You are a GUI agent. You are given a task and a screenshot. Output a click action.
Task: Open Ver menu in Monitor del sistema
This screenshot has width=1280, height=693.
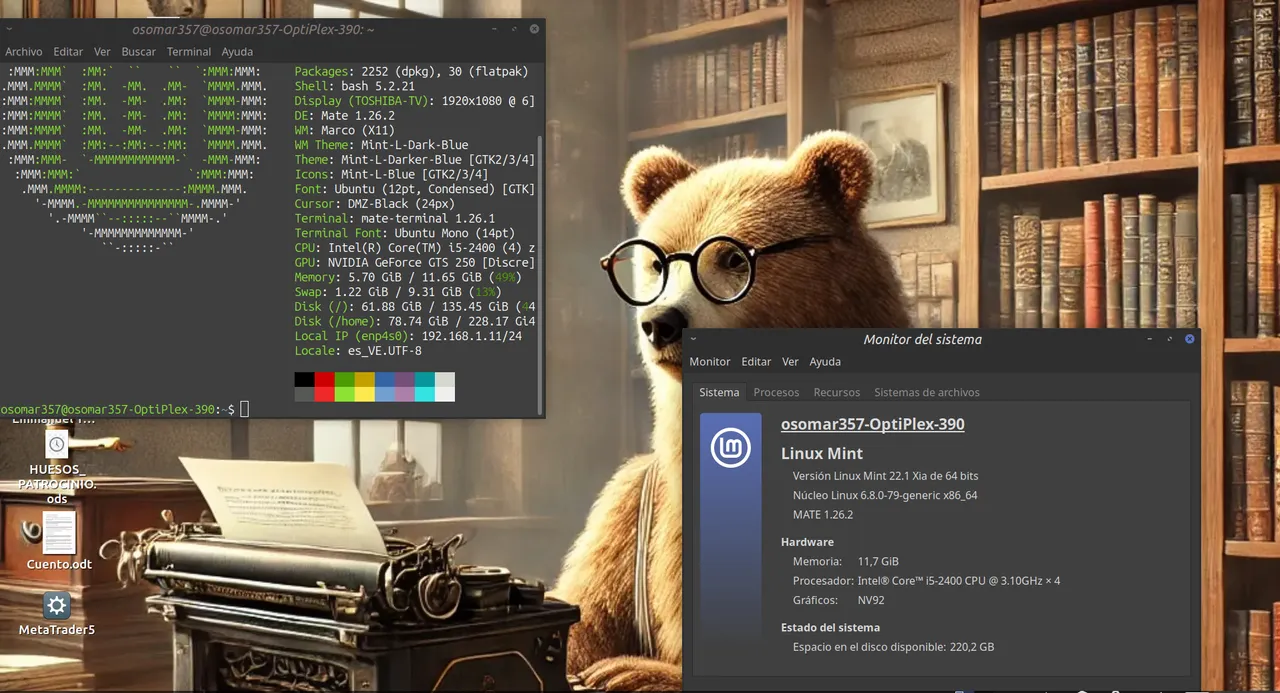790,361
